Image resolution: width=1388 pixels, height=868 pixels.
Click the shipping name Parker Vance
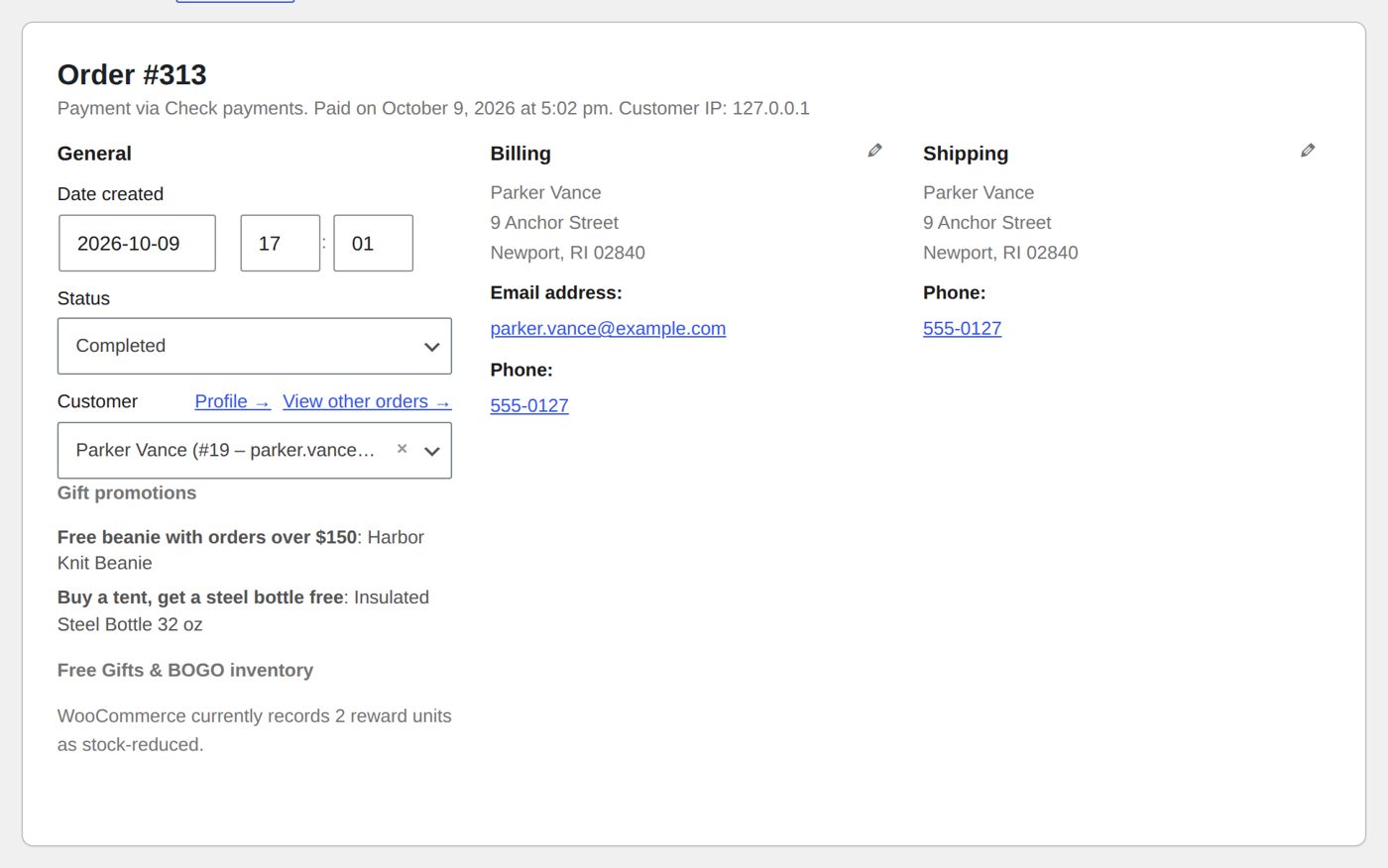979,192
